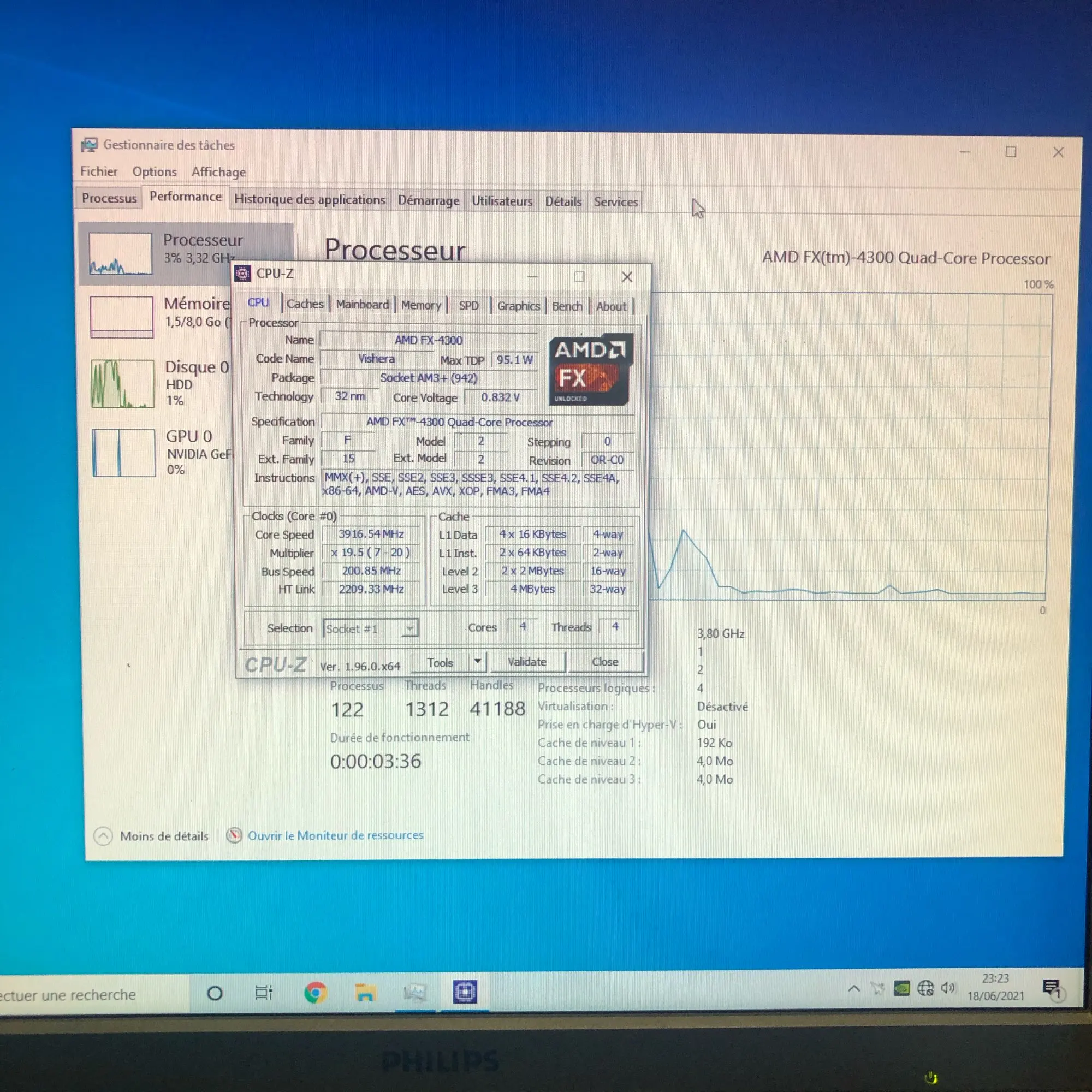Screen dimensions: 1092x1092
Task: Open the Options menu in Task Manager
Action: [155, 172]
